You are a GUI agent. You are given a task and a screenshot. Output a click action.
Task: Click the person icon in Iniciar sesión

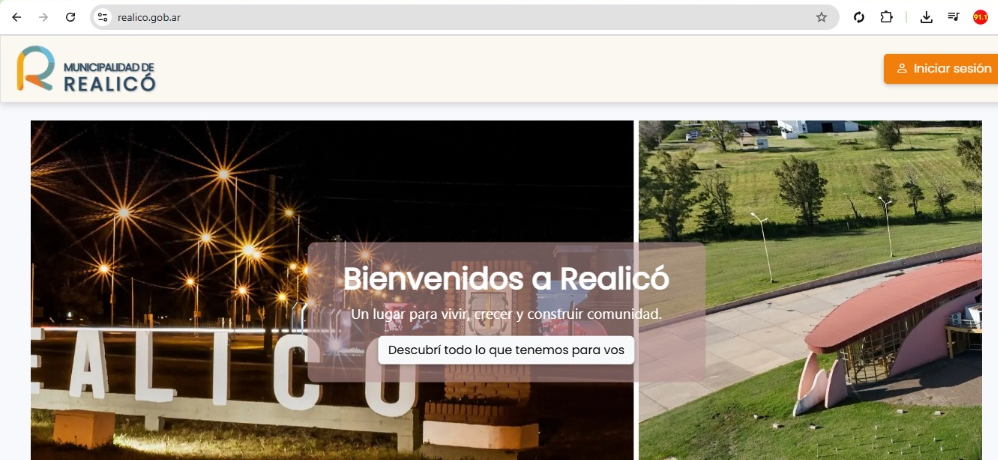coord(901,69)
